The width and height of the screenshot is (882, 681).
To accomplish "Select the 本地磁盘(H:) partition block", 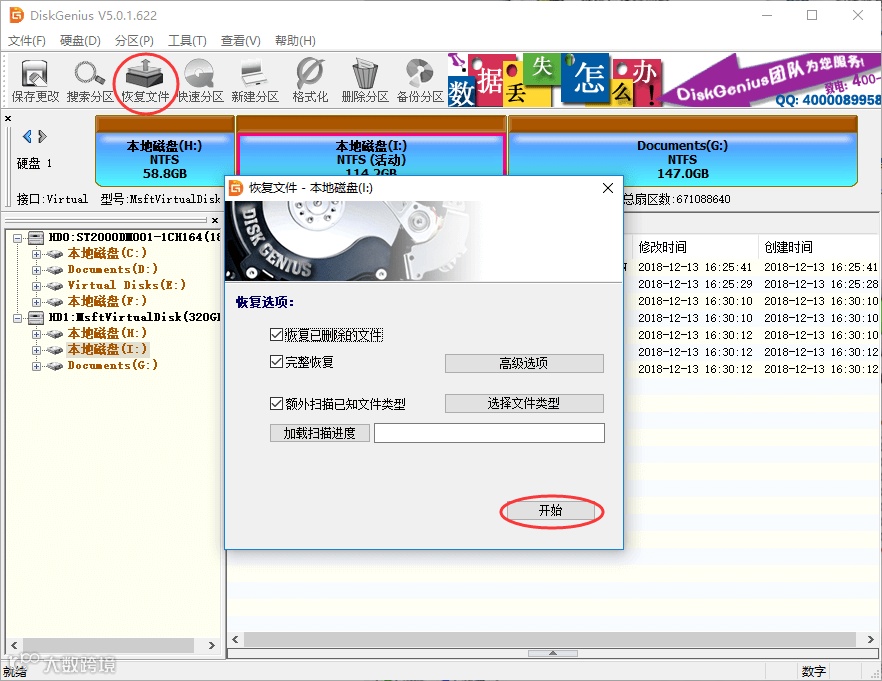I will (165, 152).
